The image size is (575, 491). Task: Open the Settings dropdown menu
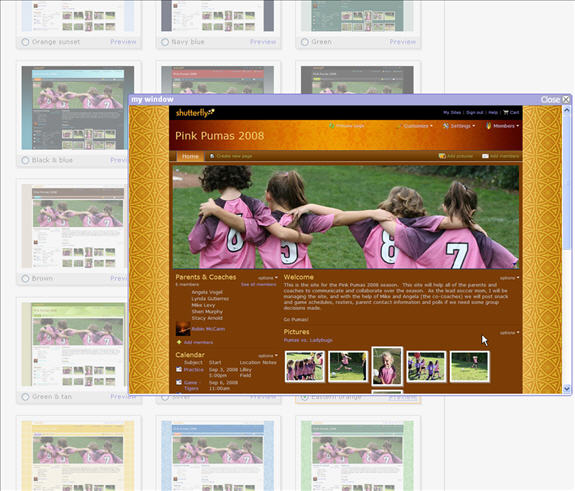point(459,126)
